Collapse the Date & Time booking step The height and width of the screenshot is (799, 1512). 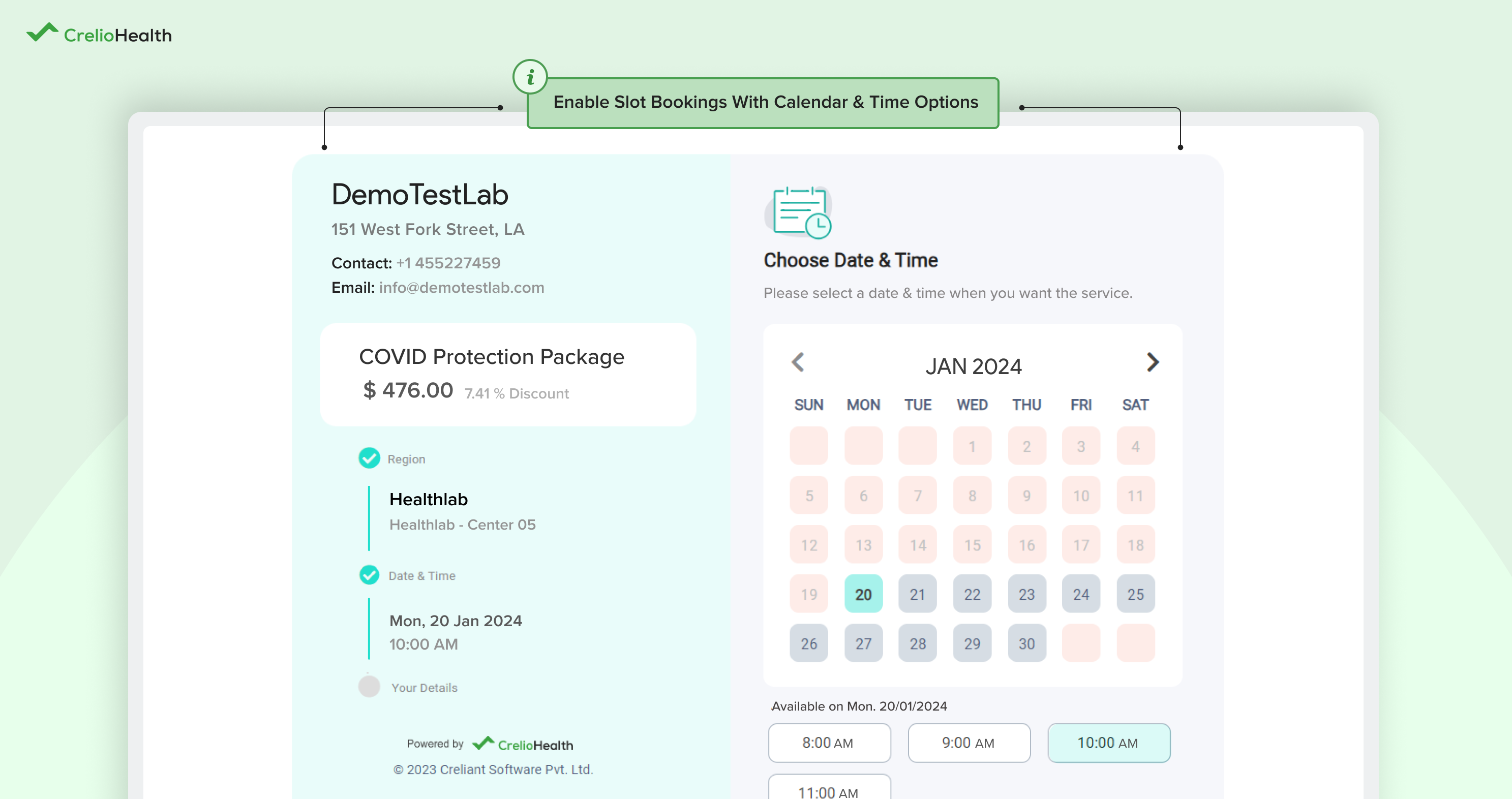coord(421,575)
